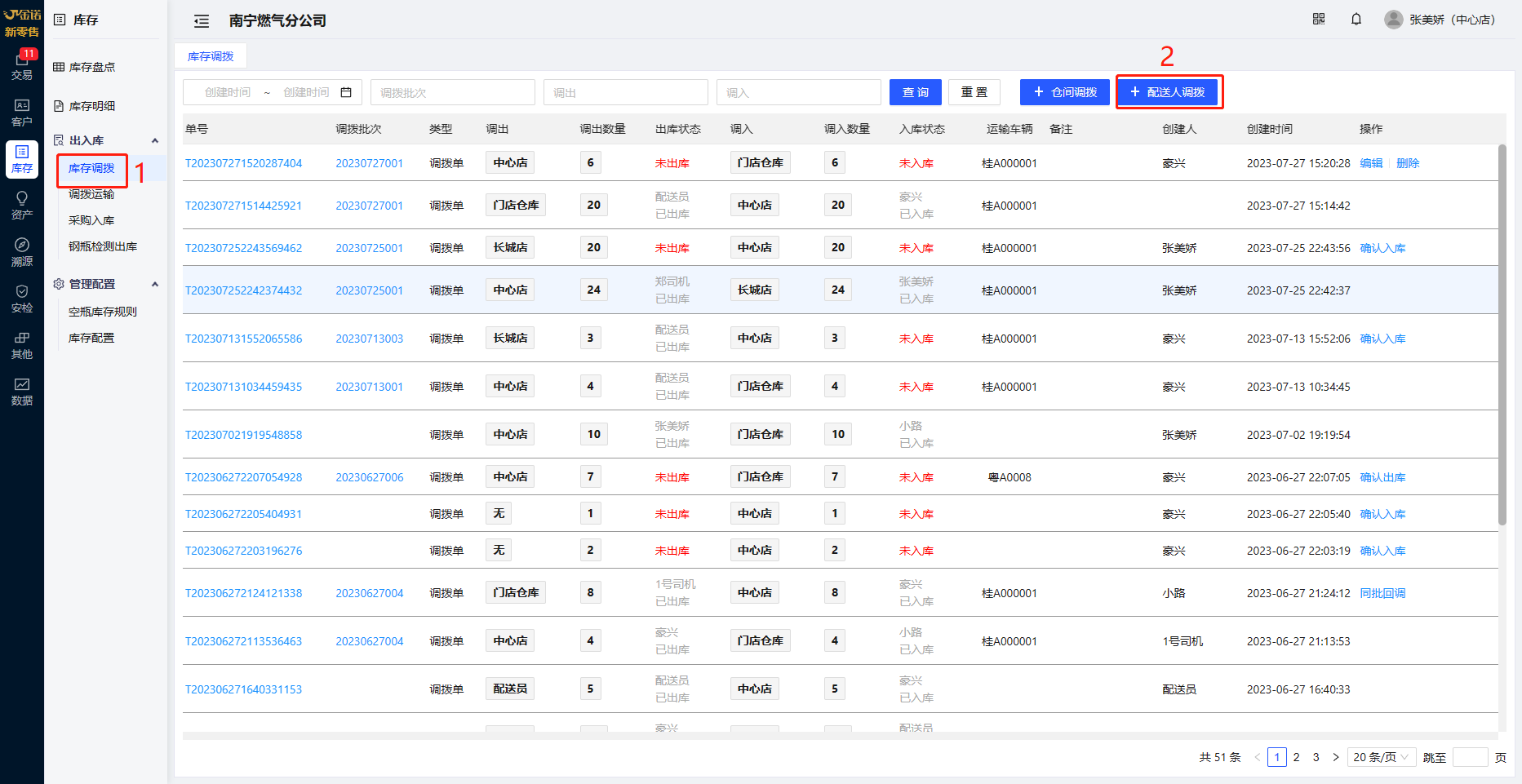Screen dimensions: 1522x784
Task: Go to previous page arrow
Action: tap(1257, 757)
